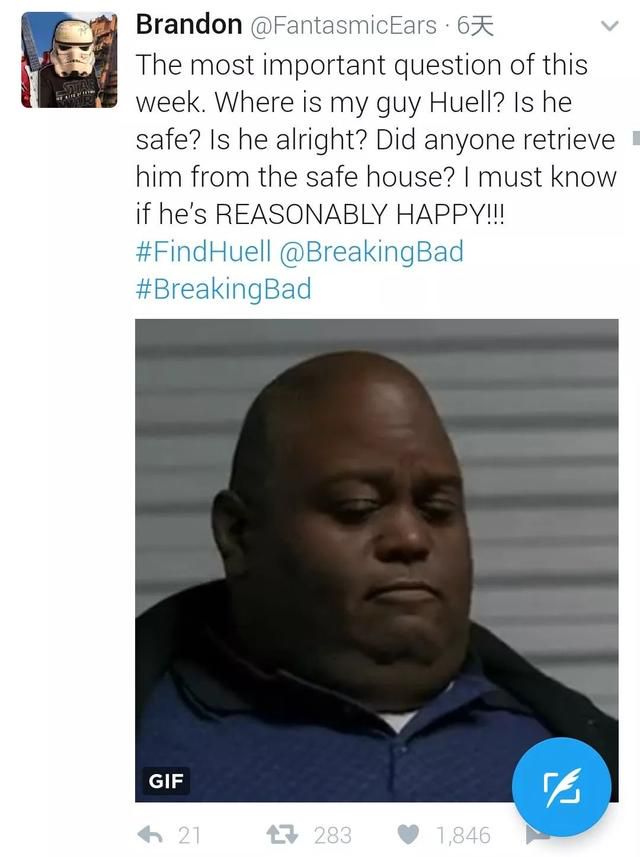Expand the tweet options chevron
Image resolution: width=640 pixels, height=857 pixels.
(x=609, y=26)
